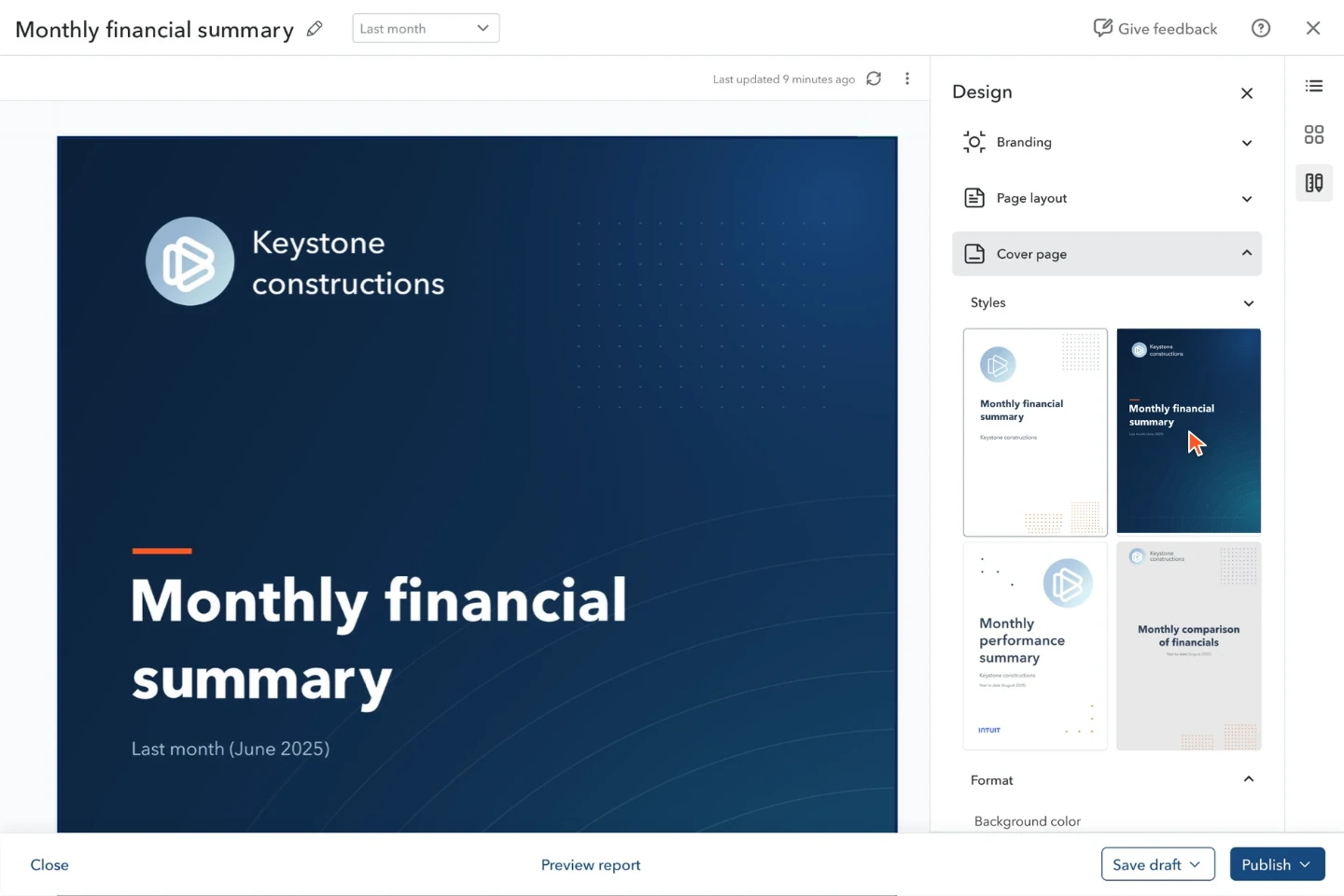Open the help question mark icon
This screenshot has height=896, width=1344.
[1261, 28]
